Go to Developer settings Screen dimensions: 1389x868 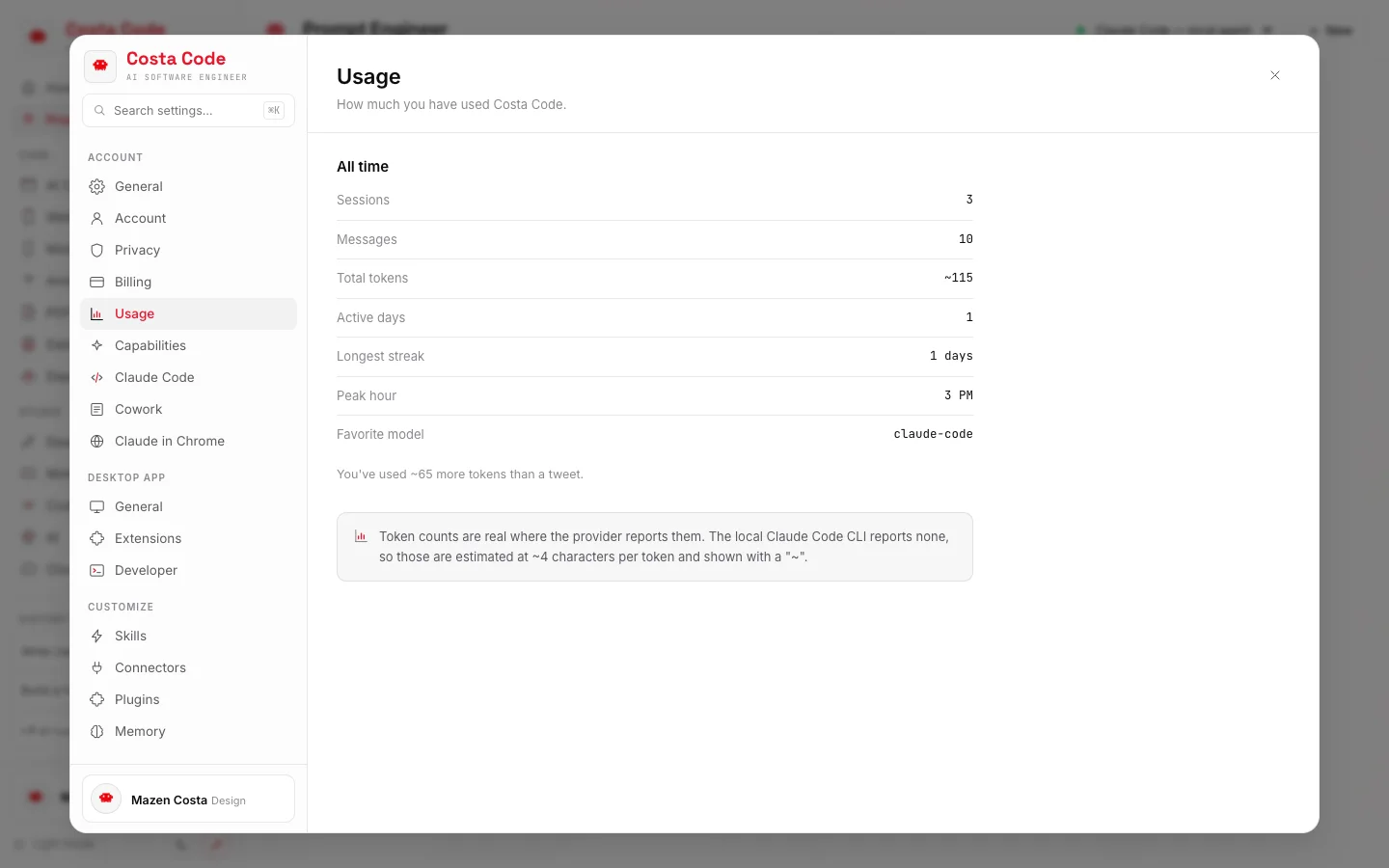point(188,570)
